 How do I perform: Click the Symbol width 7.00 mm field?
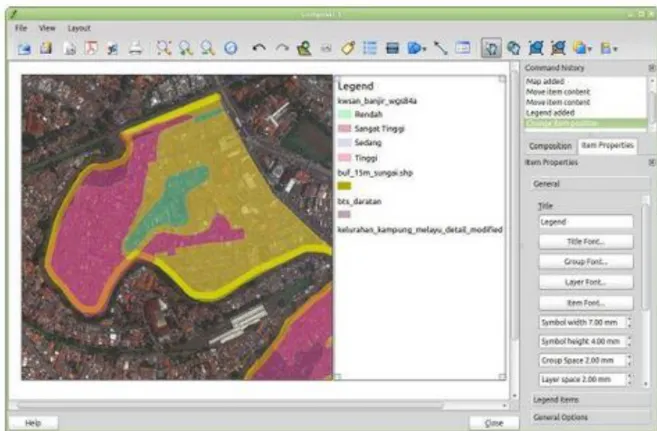(585, 322)
